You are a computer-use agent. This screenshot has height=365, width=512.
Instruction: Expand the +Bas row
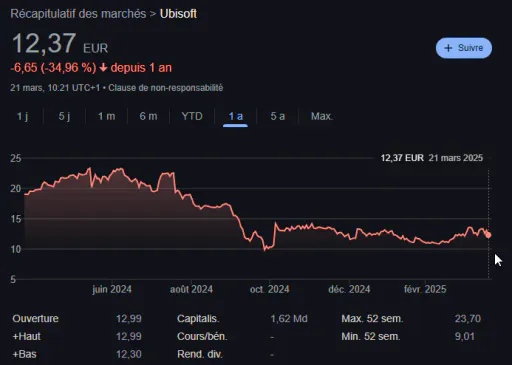point(77,354)
